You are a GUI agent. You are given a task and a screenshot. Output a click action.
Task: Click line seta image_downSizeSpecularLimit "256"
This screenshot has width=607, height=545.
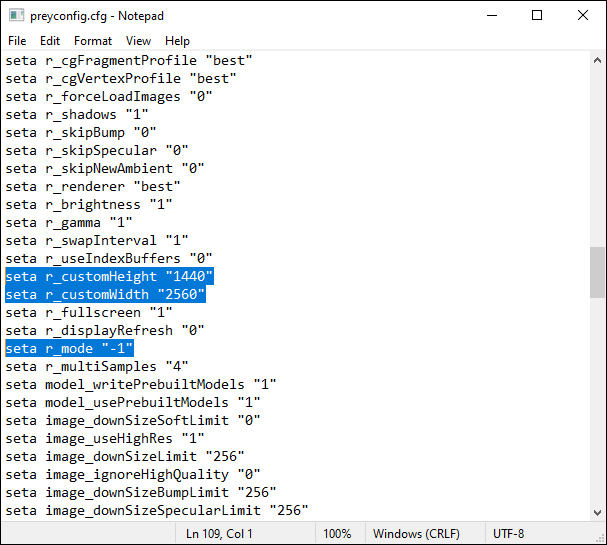157,511
